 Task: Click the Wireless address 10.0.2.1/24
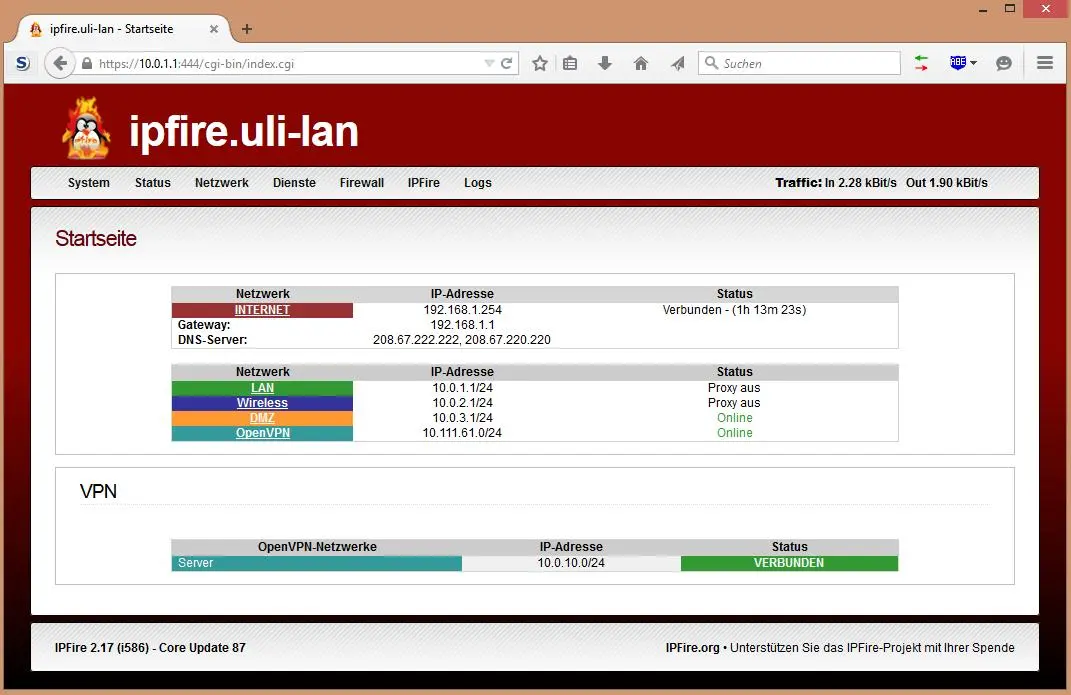462,403
